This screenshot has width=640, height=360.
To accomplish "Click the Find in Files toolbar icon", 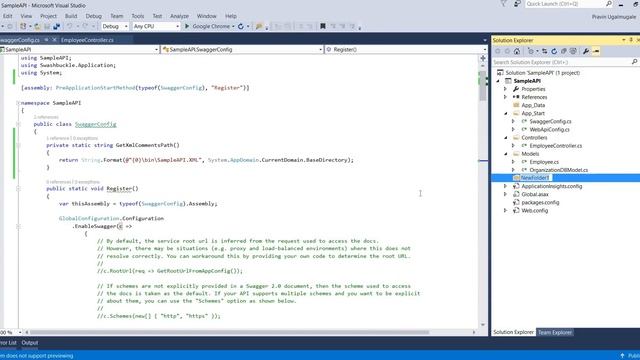I will coord(259,26).
